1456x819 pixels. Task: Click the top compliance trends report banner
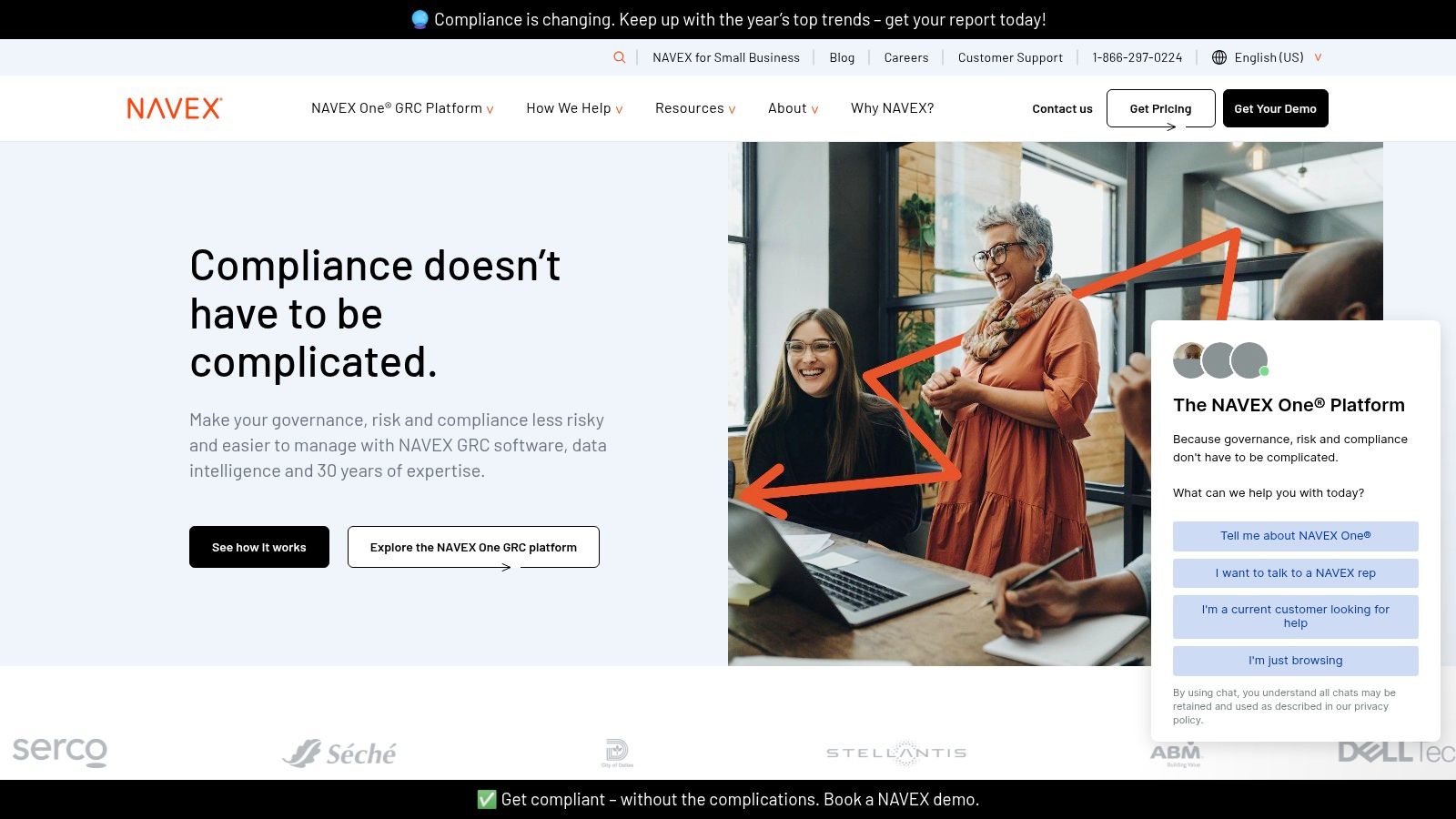coord(728,19)
